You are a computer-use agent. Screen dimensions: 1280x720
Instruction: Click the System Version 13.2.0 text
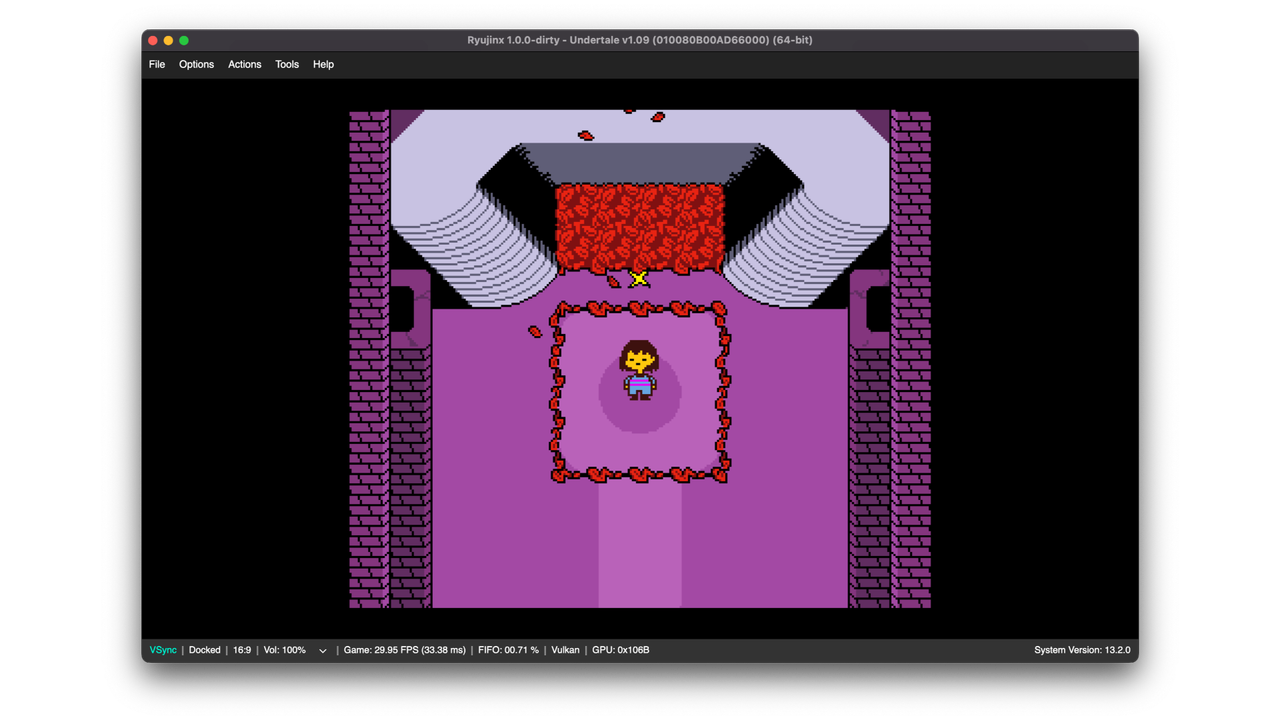pos(1082,650)
